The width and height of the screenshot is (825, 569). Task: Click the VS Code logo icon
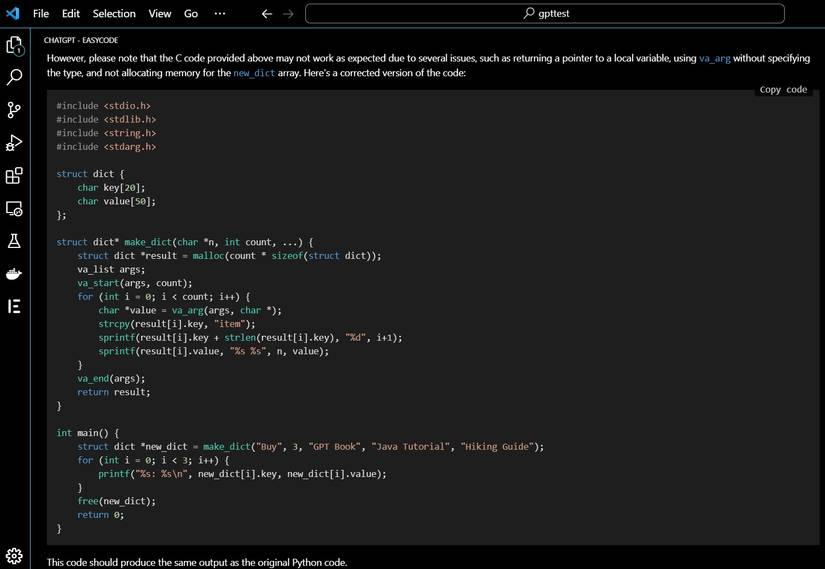point(13,13)
